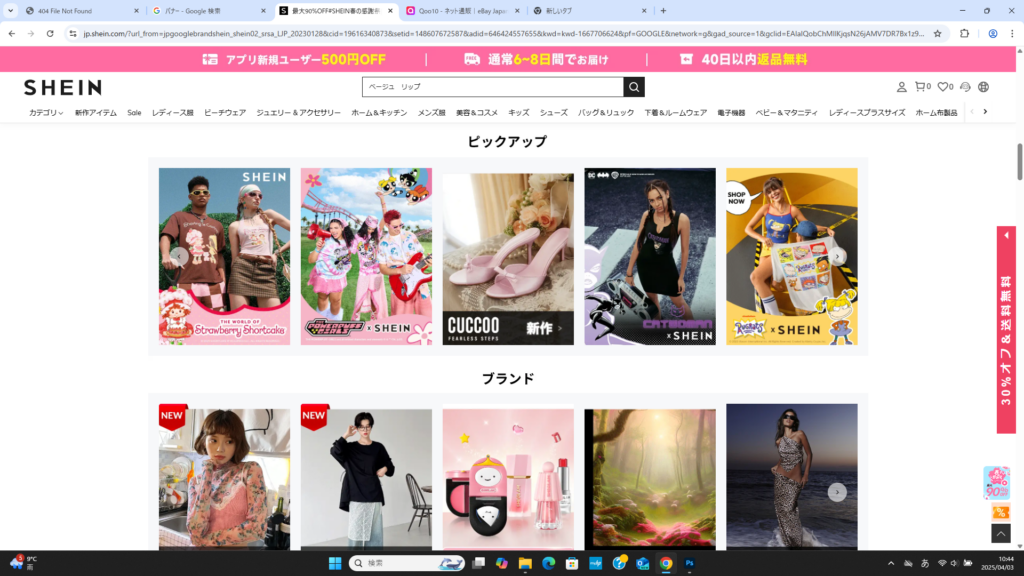
Task: Click the orange coupon percent icon
Action: 1000,512
